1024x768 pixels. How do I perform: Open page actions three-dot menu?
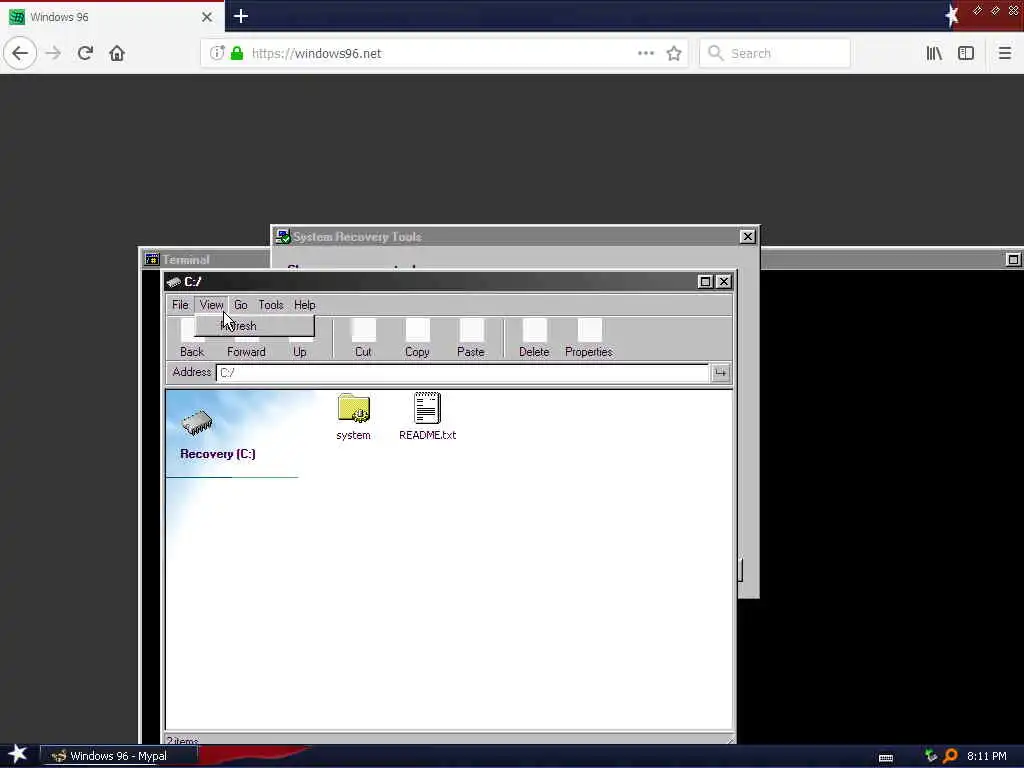tap(646, 53)
